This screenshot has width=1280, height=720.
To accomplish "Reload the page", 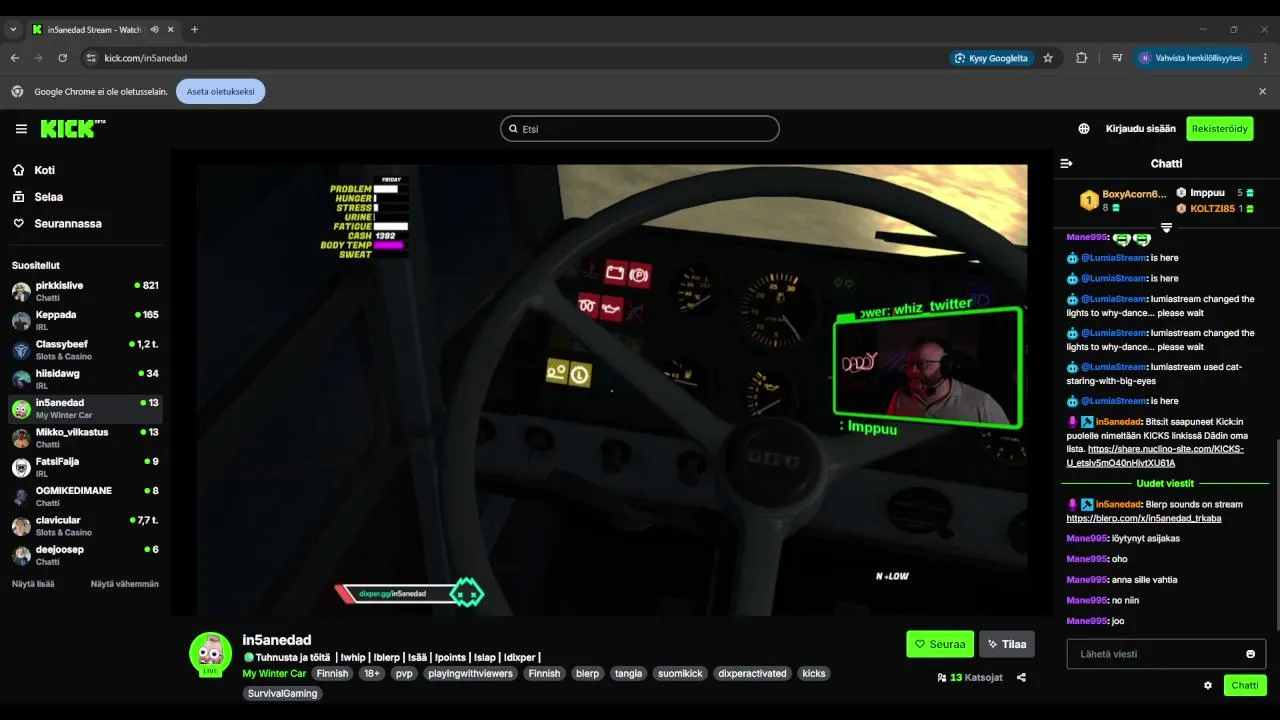I will 62,58.
